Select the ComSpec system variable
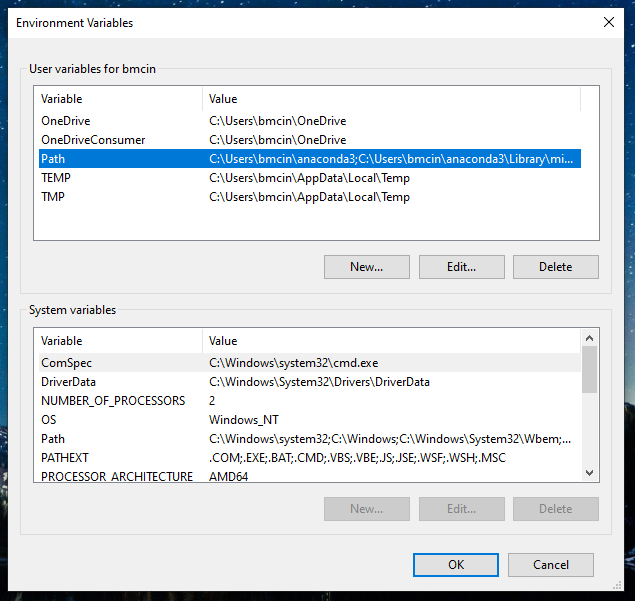The width and height of the screenshot is (635, 601). 66,363
